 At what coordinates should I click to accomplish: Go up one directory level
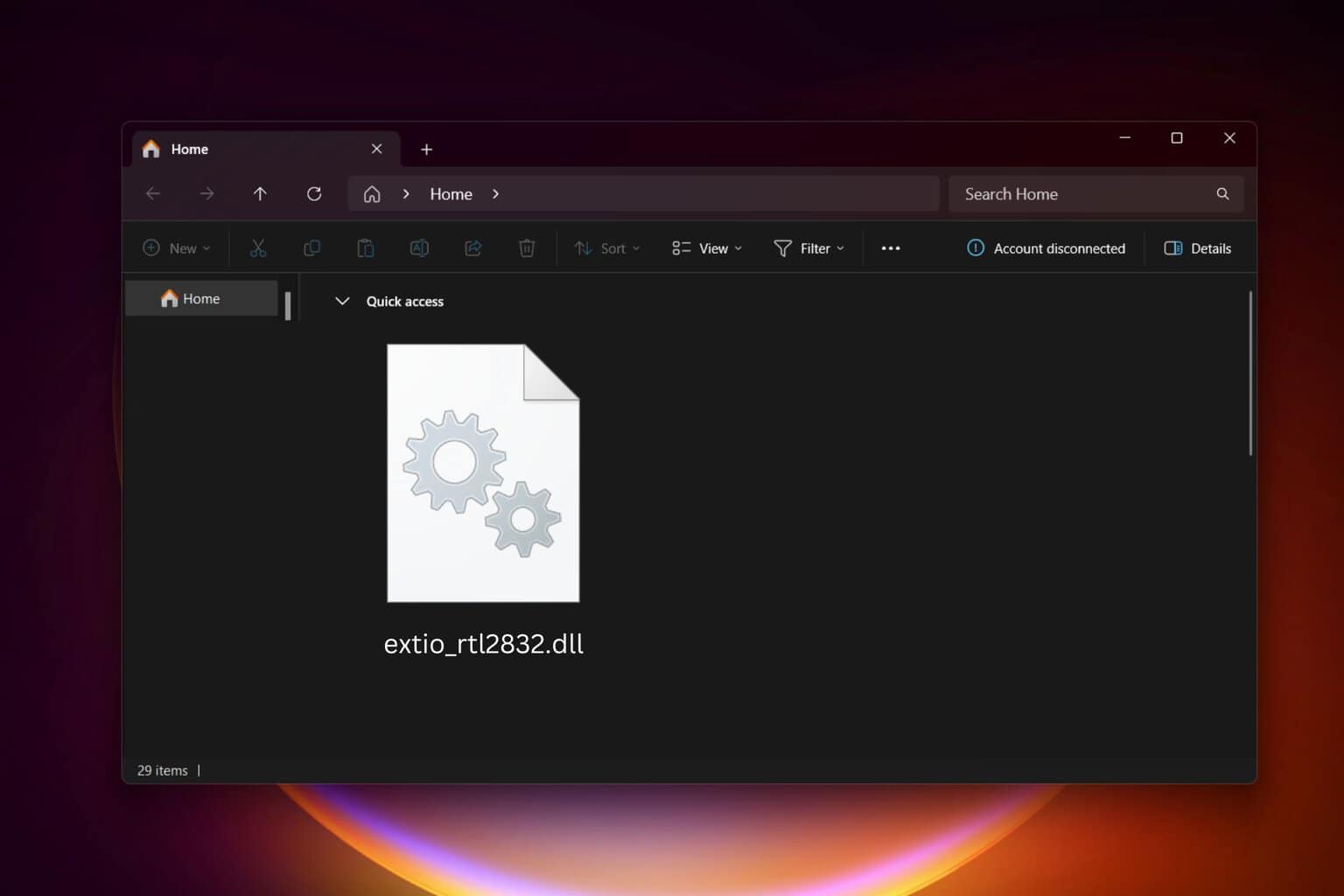pyautogui.click(x=260, y=193)
